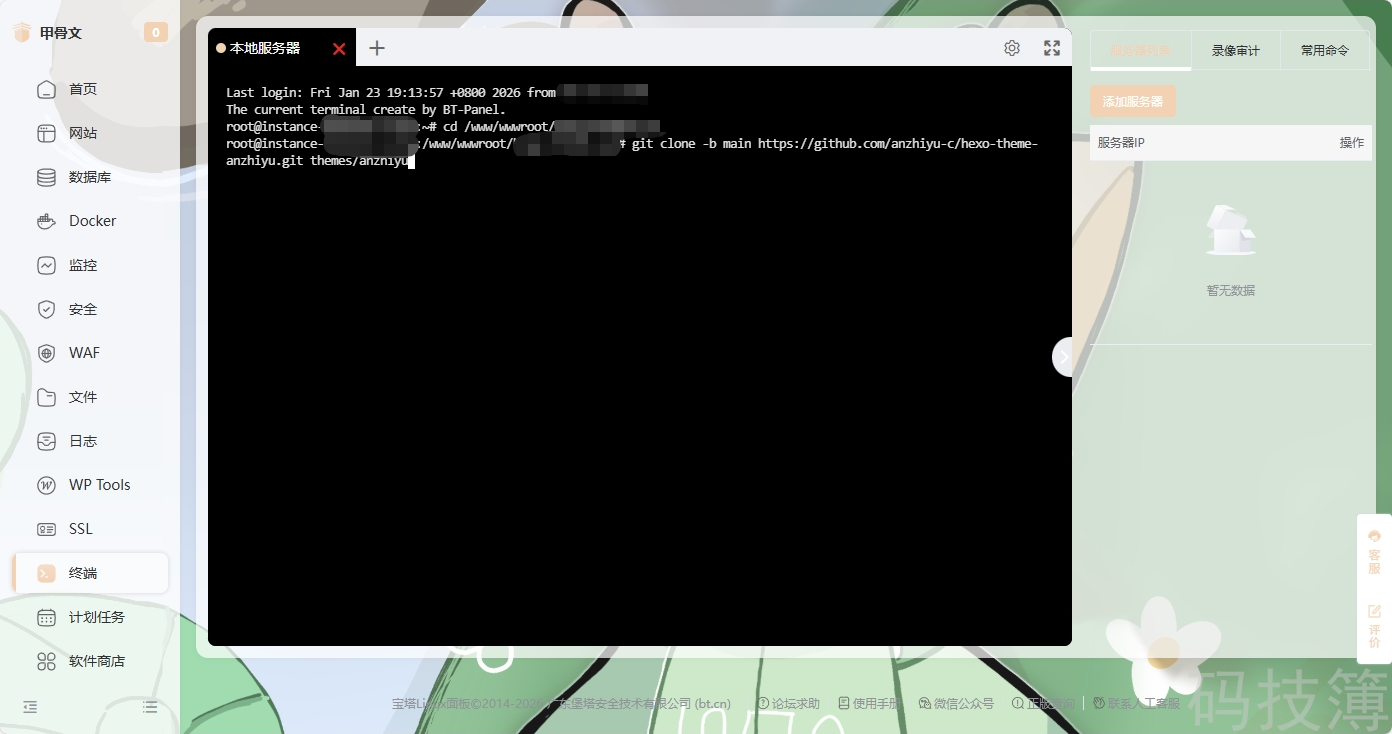Open the sidebar menu list settings
The image size is (1392, 734).
[x=150, y=707]
